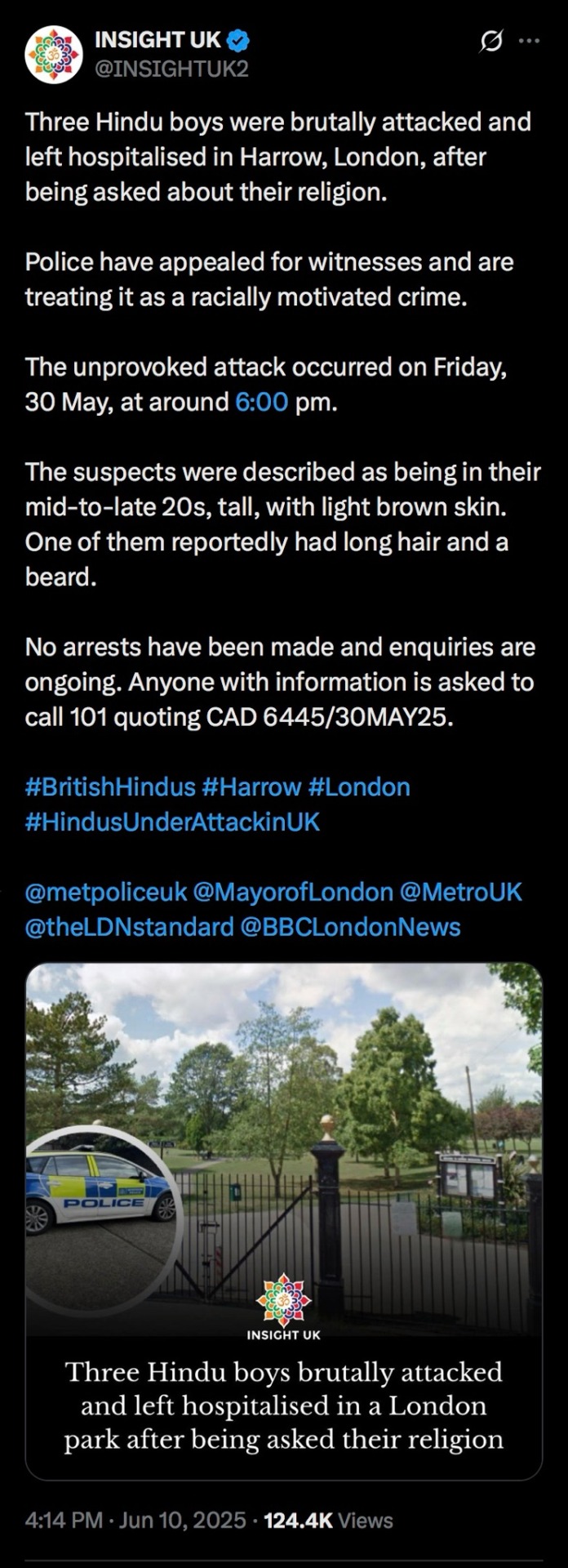Screen dimensions: 568x1568
Task: Visit the @theLDNstandard mention
Action: point(130,927)
